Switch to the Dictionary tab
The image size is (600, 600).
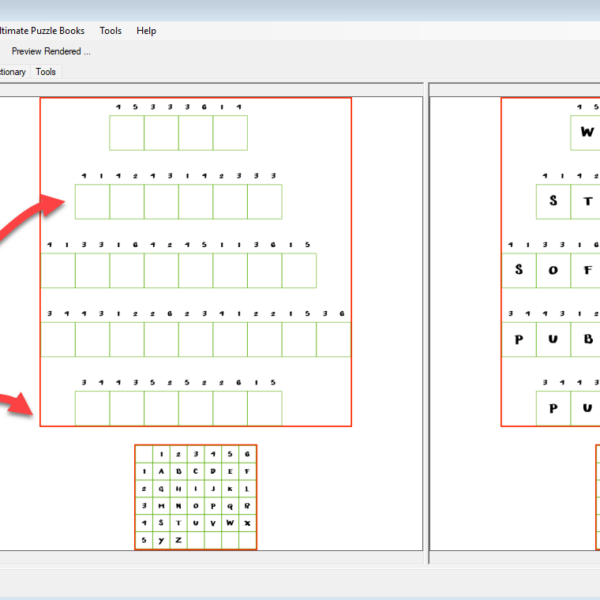tap(12, 72)
